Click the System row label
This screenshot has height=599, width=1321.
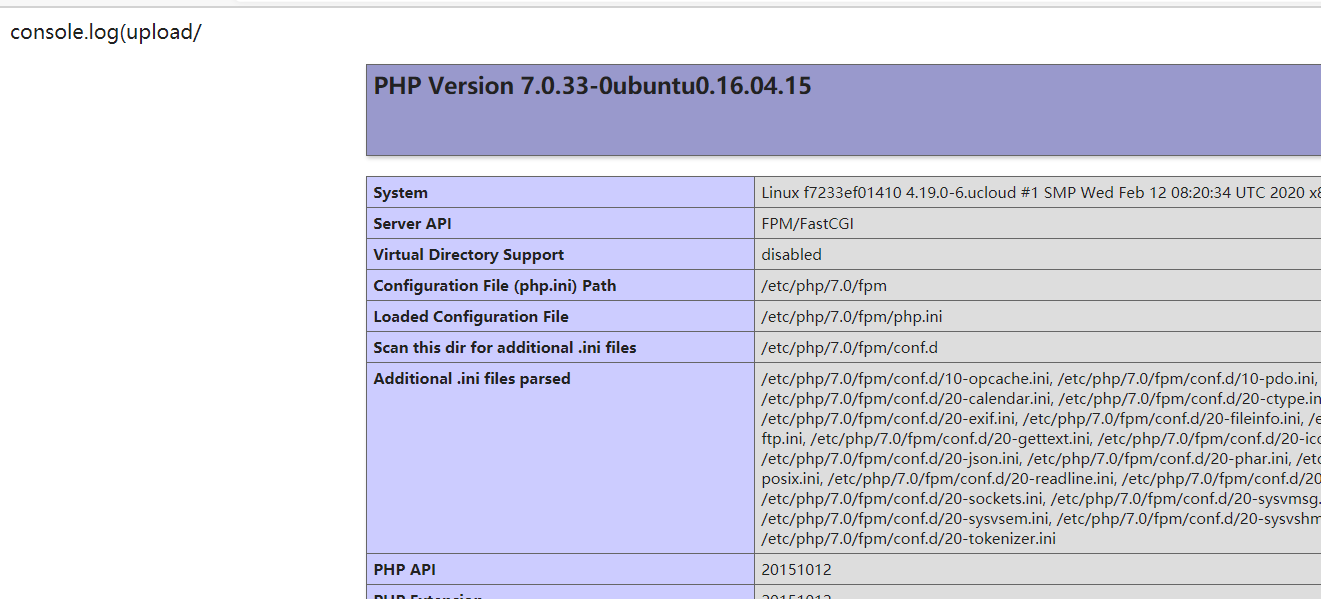400,193
